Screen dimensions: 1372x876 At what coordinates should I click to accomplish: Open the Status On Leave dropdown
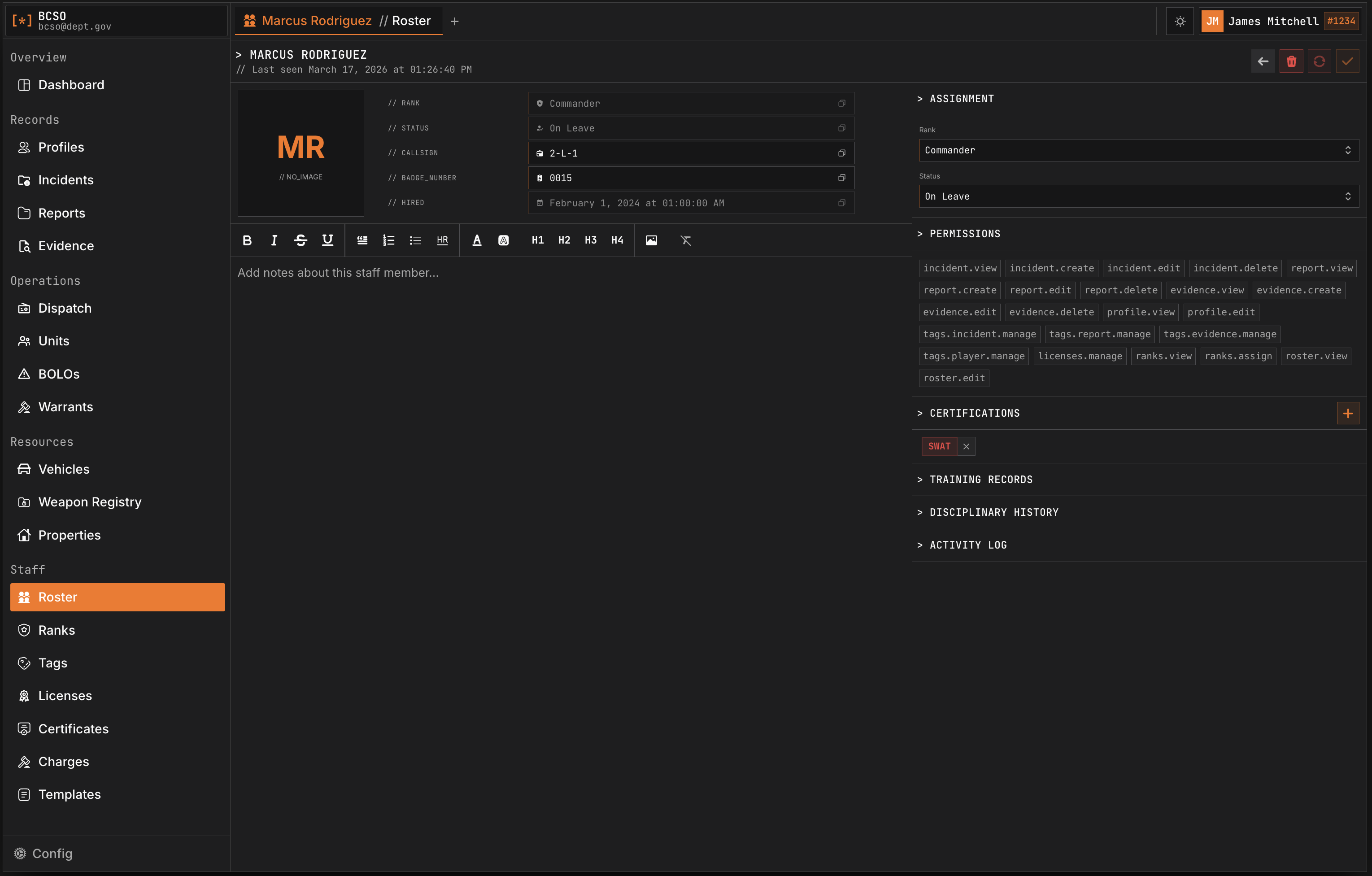tap(1138, 196)
